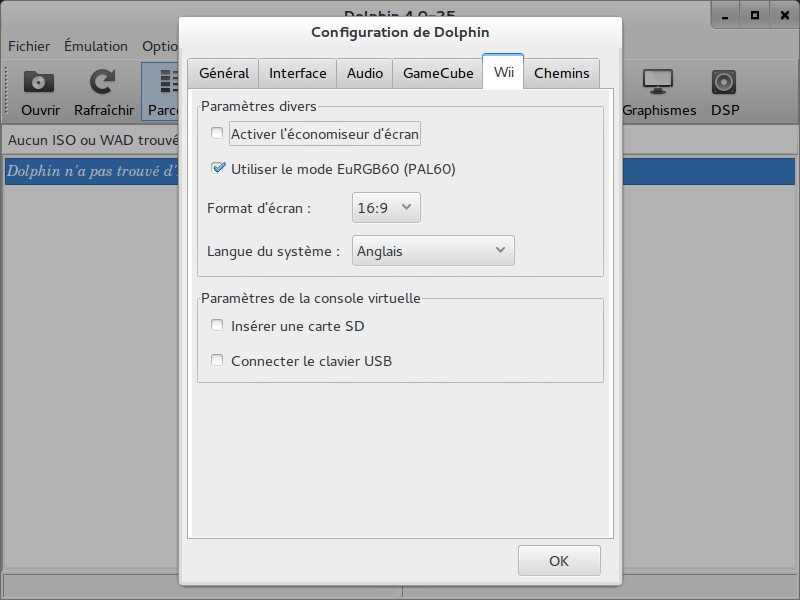Viewport: 800px width, 600px height.
Task: Open the Langue du système Anglais dropdown
Action: [x=433, y=251]
